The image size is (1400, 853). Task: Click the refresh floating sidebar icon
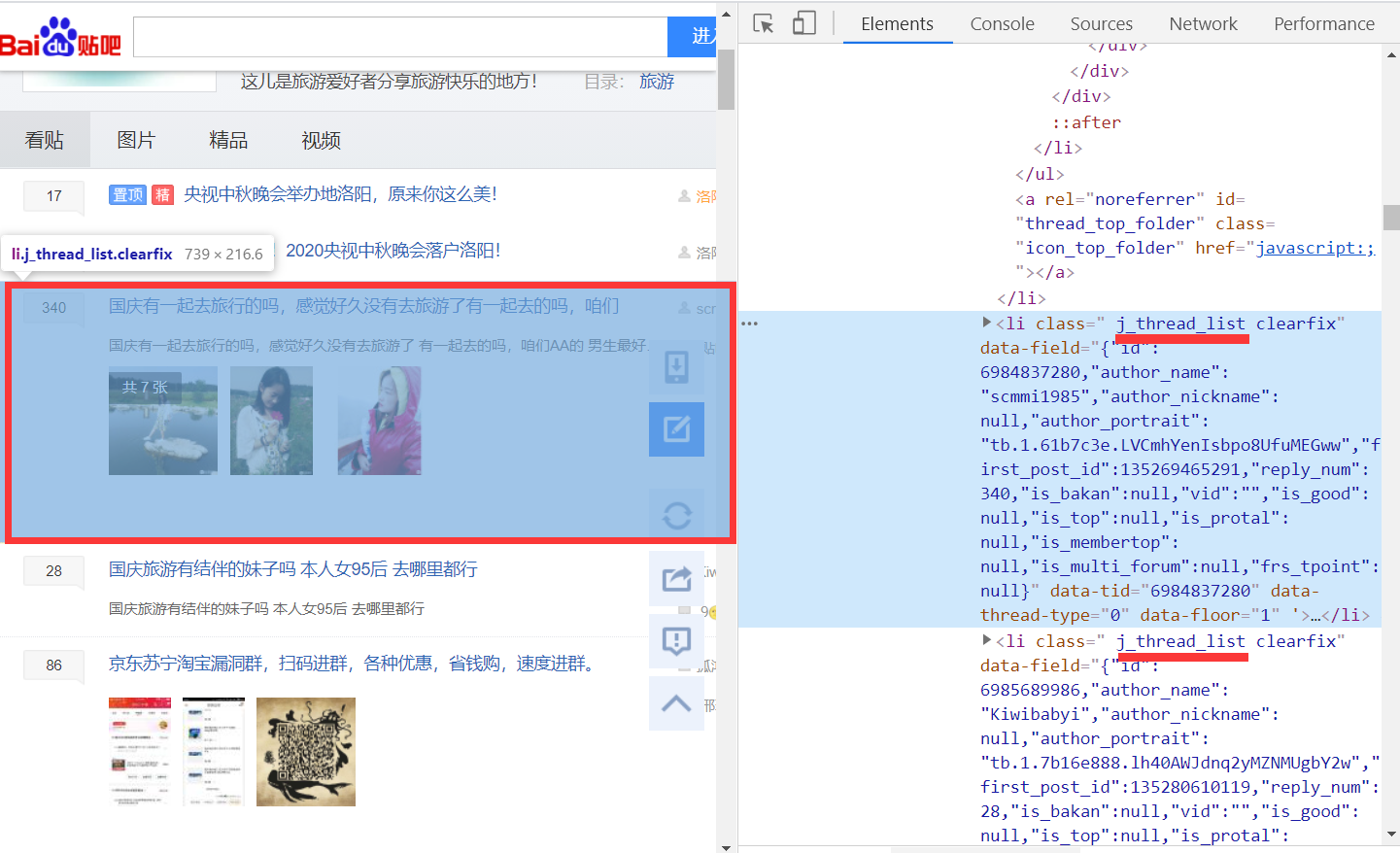click(x=676, y=515)
